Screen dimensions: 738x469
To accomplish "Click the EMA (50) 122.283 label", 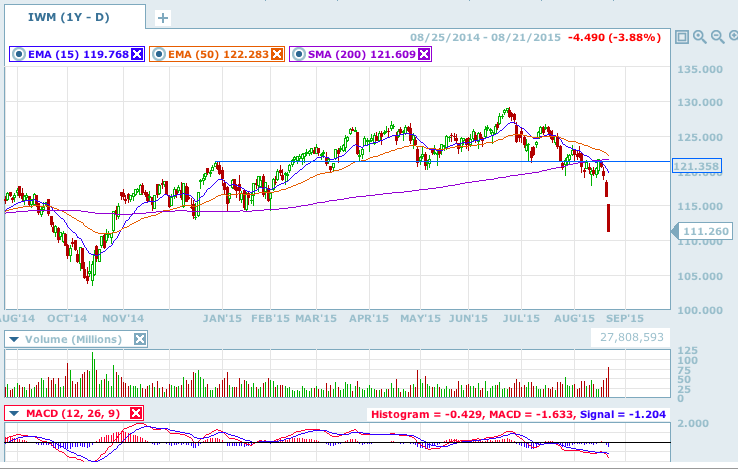I will [x=218, y=55].
